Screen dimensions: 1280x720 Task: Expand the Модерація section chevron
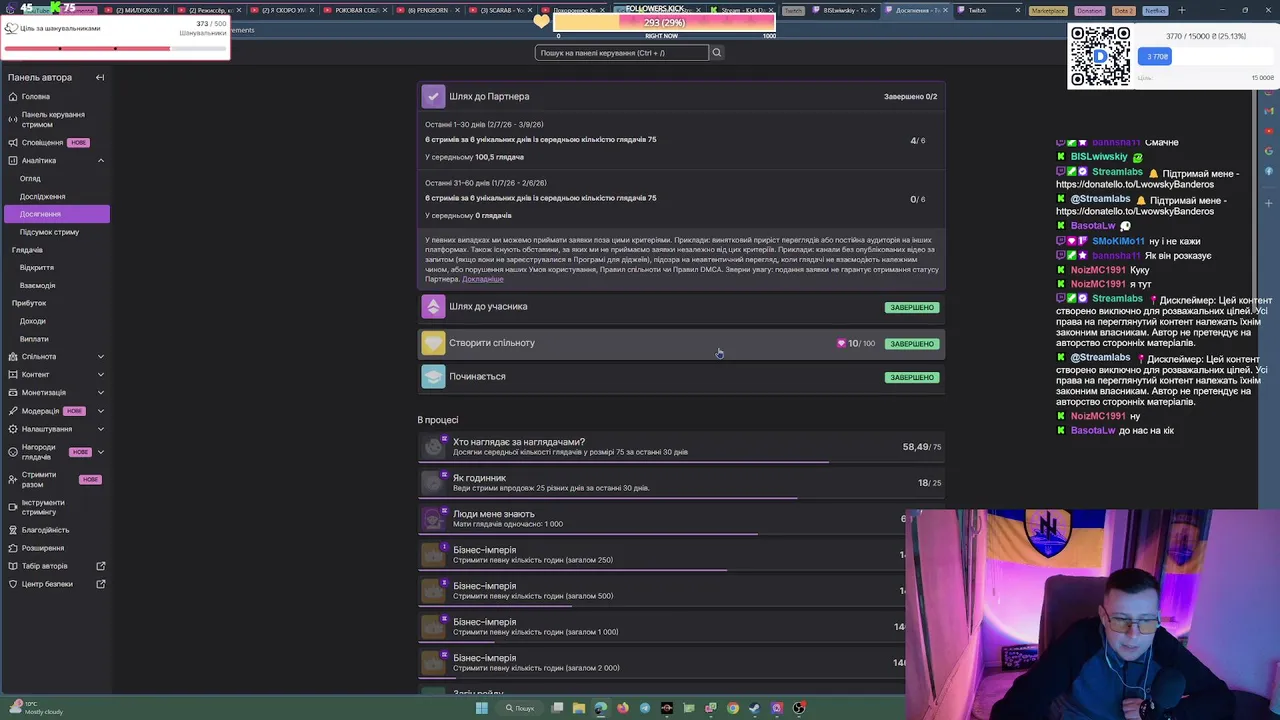click(100, 411)
